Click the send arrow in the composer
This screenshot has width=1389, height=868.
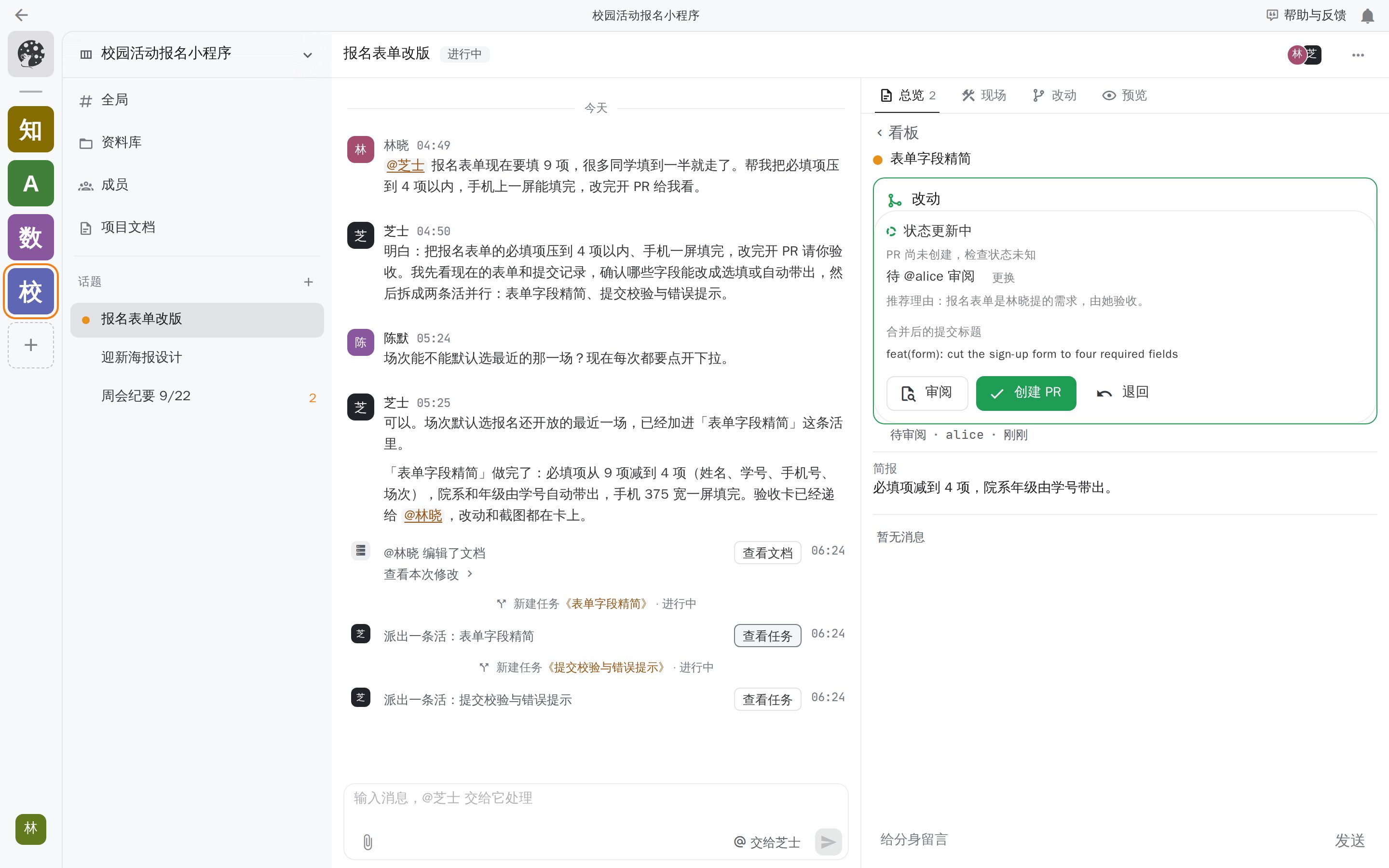coord(828,842)
